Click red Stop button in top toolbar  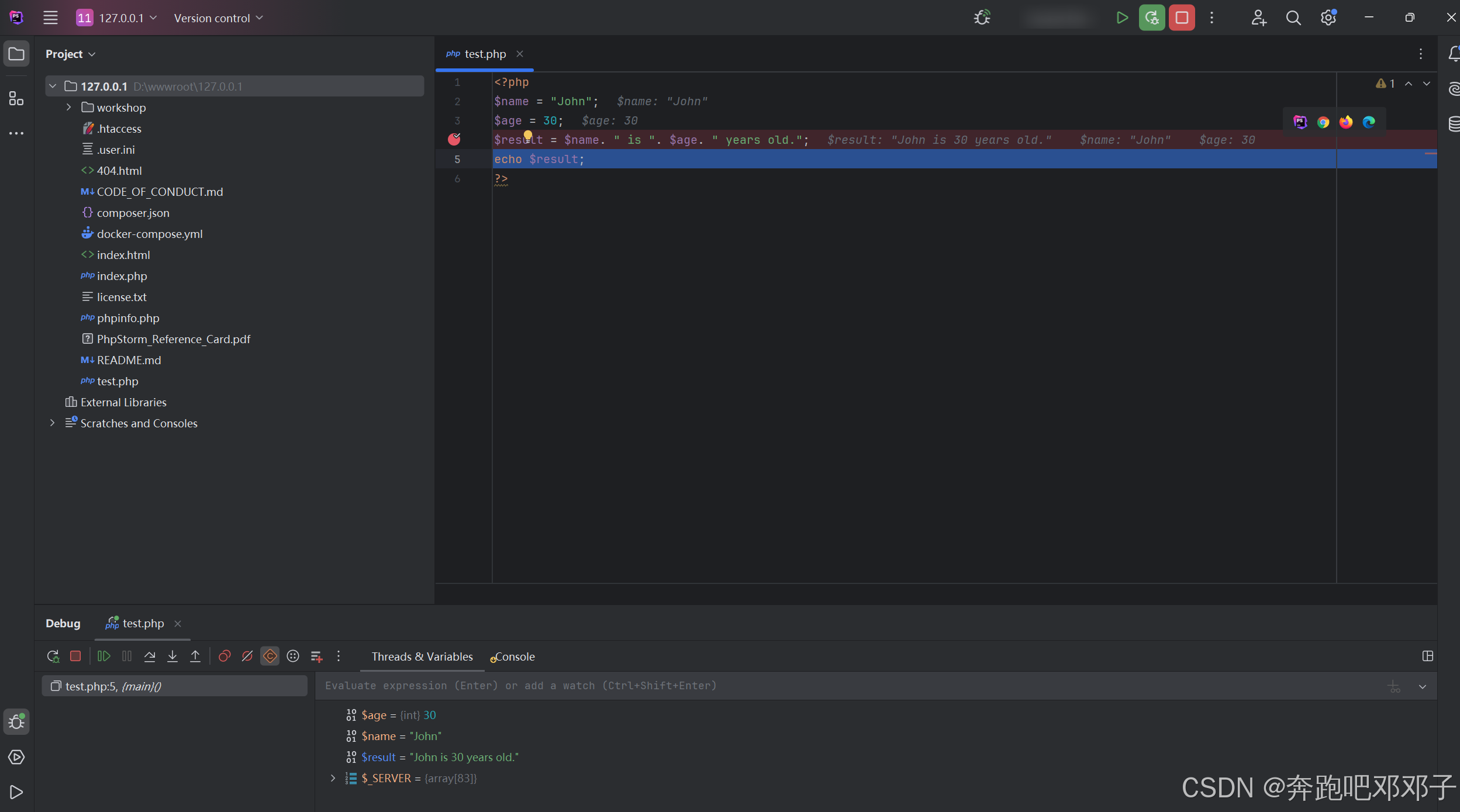click(x=1182, y=18)
